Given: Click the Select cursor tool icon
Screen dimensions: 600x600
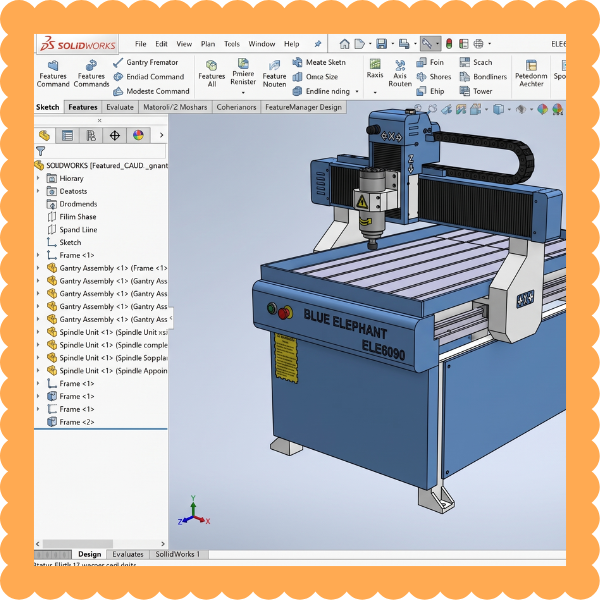Looking at the screenshot, I should point(427,44).
